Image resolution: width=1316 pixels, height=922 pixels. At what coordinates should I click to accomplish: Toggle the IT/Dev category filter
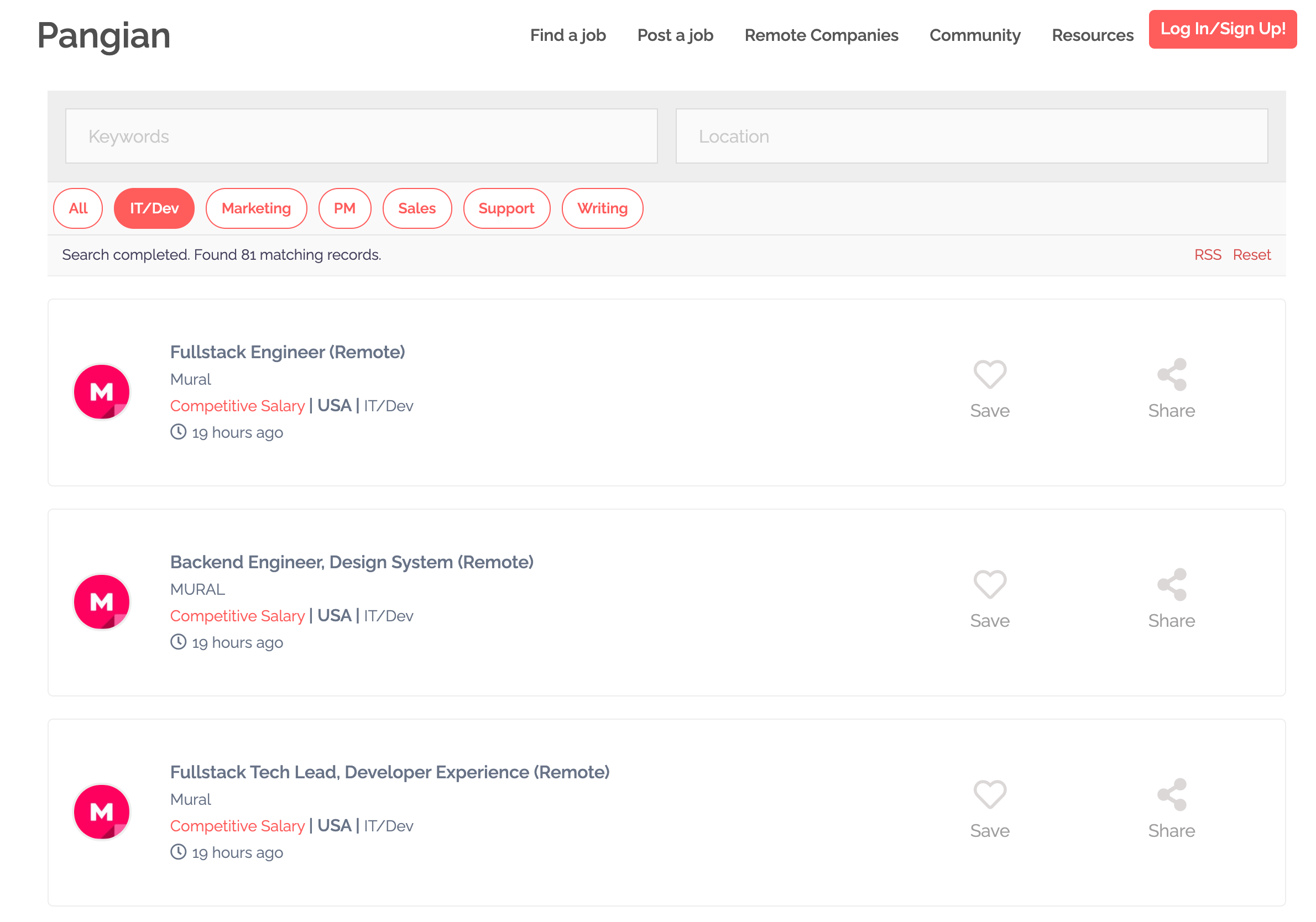154,208
